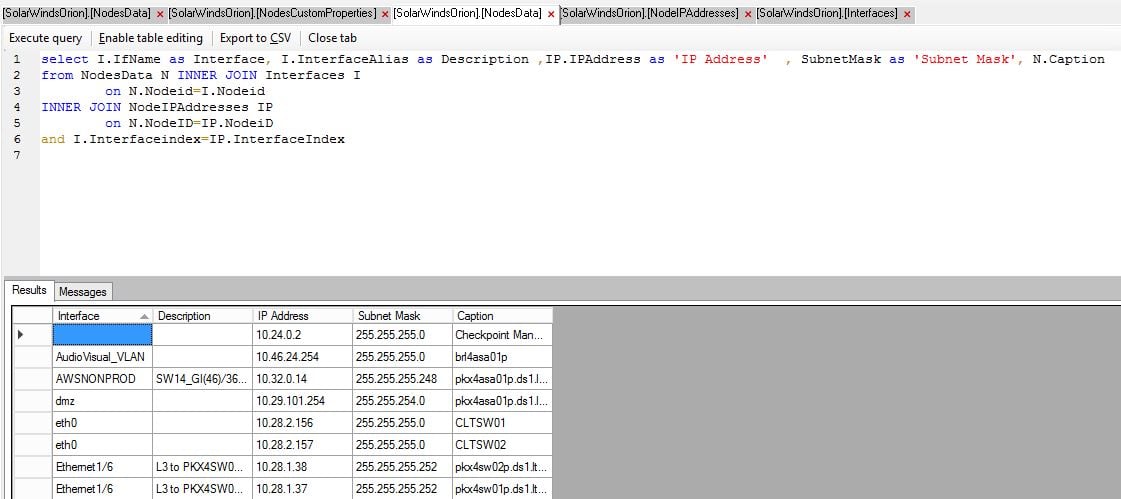The image size is (1121, 499).
Task: Run the SQL with Execute query
Action: (x=46, y=38)
